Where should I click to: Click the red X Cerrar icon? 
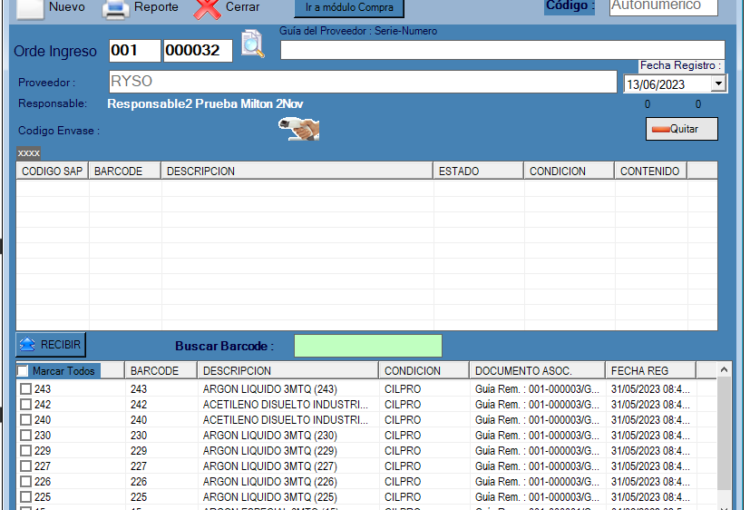coord(207,9)
